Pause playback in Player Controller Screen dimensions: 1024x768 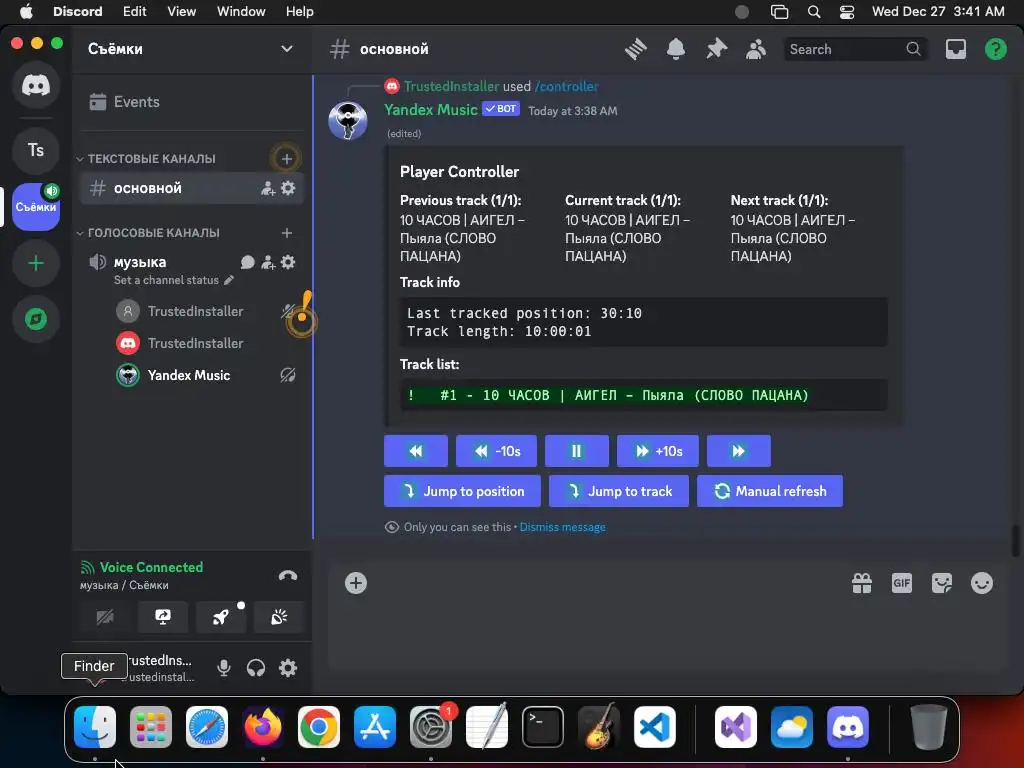pos(577,451)
